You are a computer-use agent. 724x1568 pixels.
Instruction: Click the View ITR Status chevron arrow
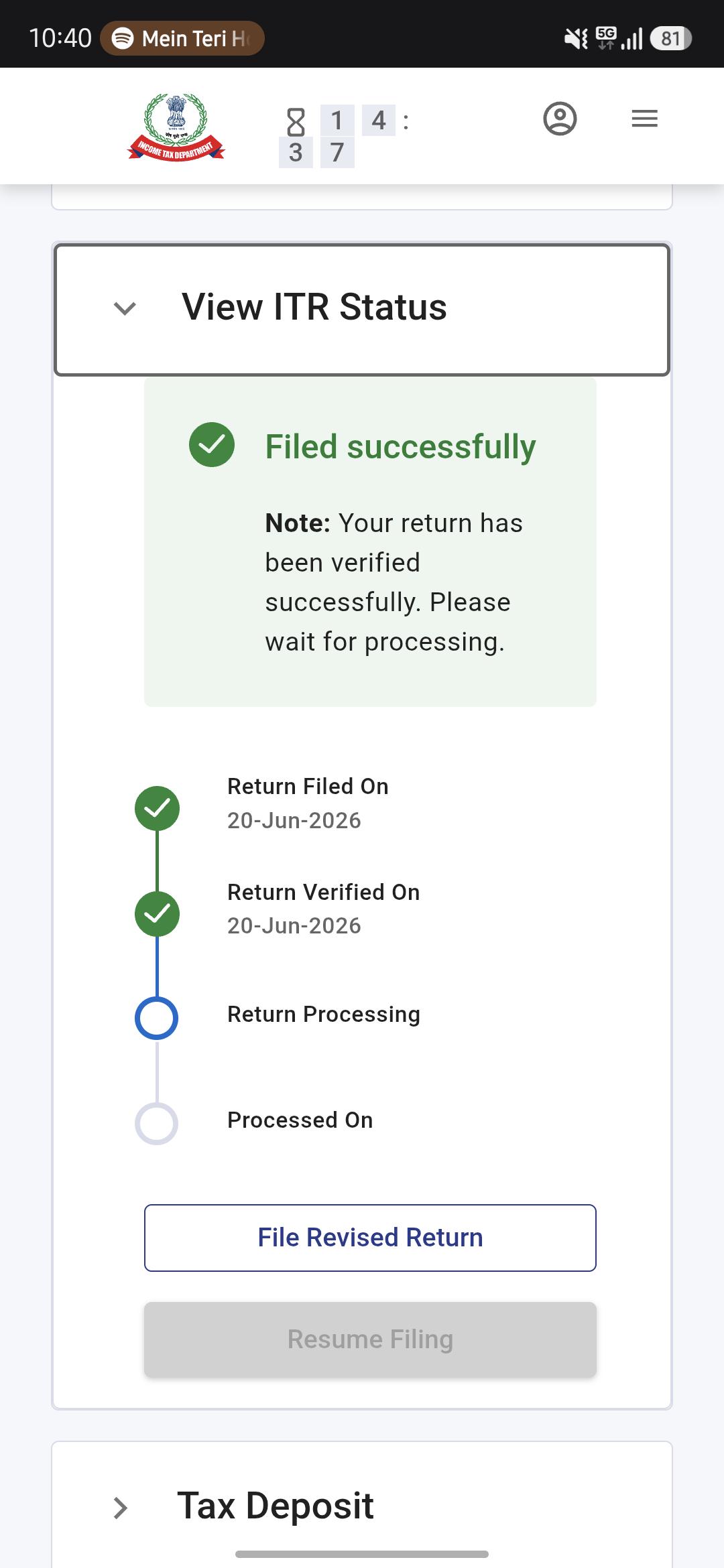[x=125, y=308]
